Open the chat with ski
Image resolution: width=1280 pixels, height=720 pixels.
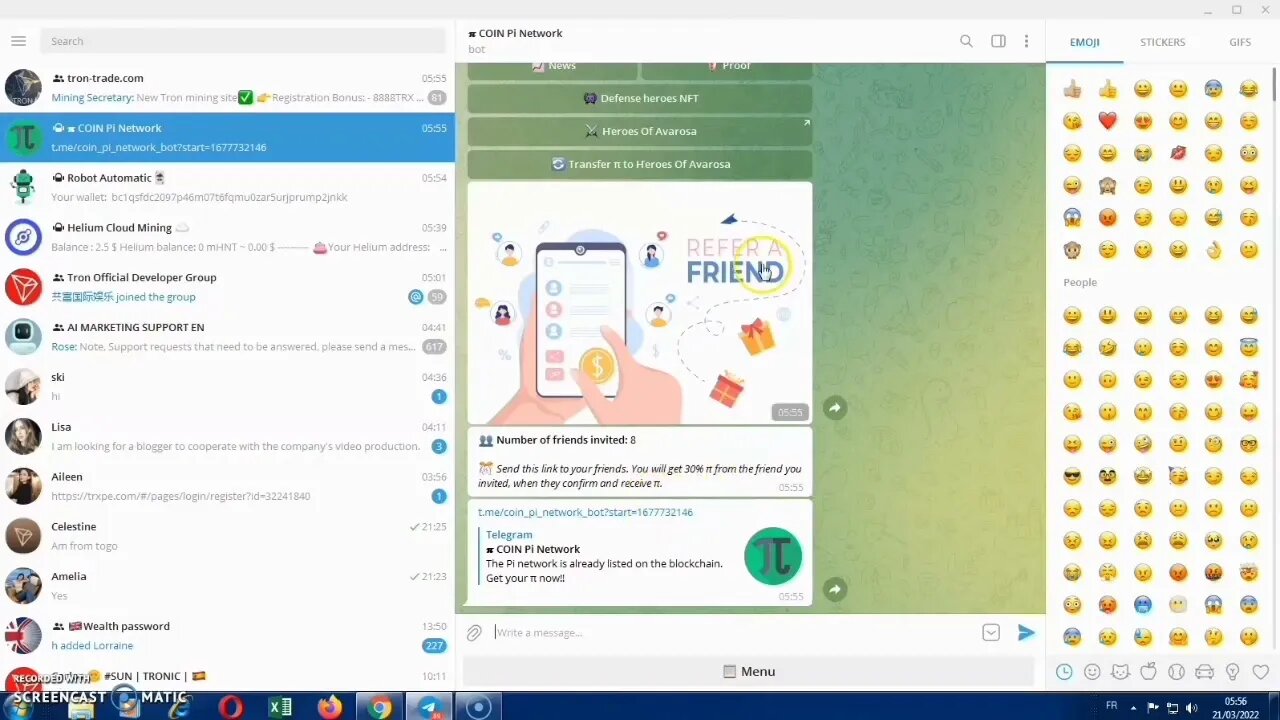(x=227, y=386)
